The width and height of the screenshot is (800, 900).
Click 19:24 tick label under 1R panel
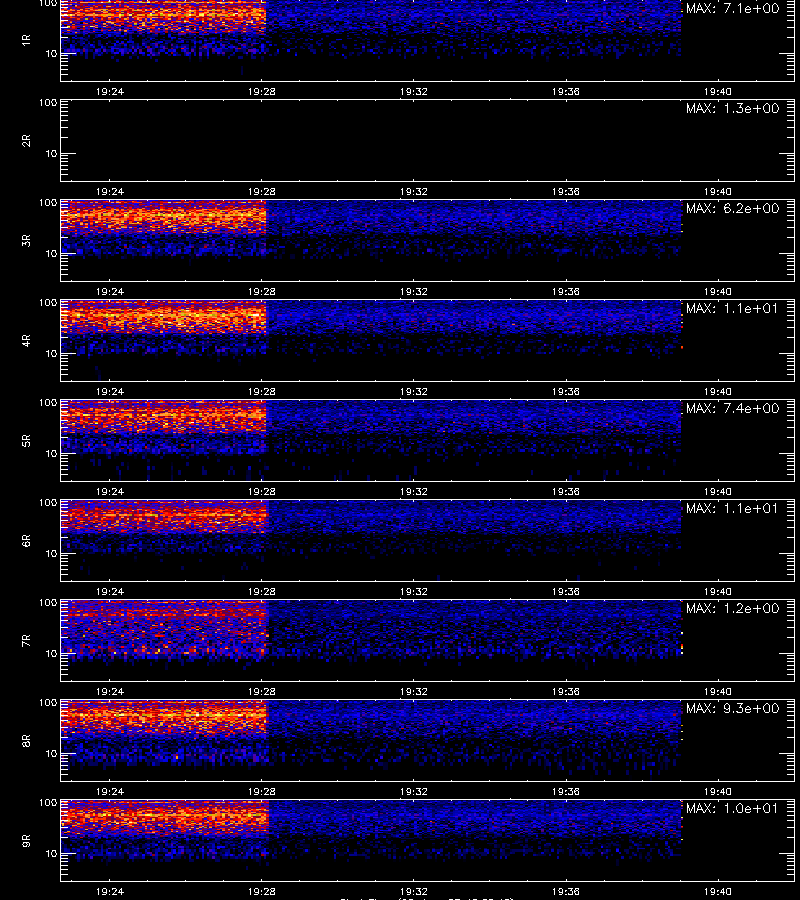(110, 92)
